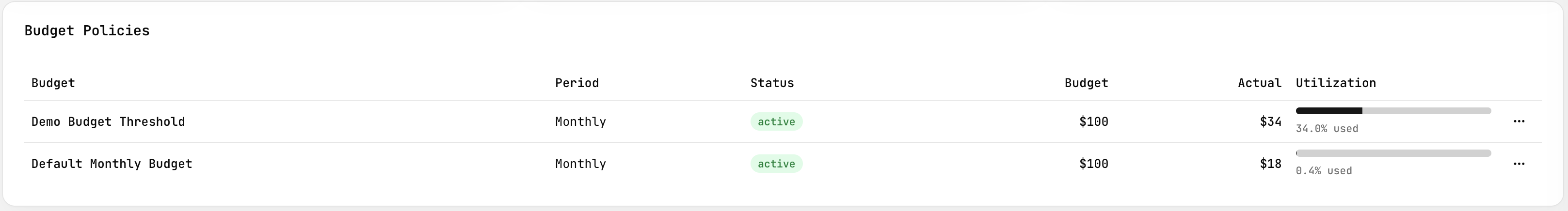This screenshot has height=211, width=1568.
Task: Open the Default Monthly Budget policy
Action: click(112, 164)
